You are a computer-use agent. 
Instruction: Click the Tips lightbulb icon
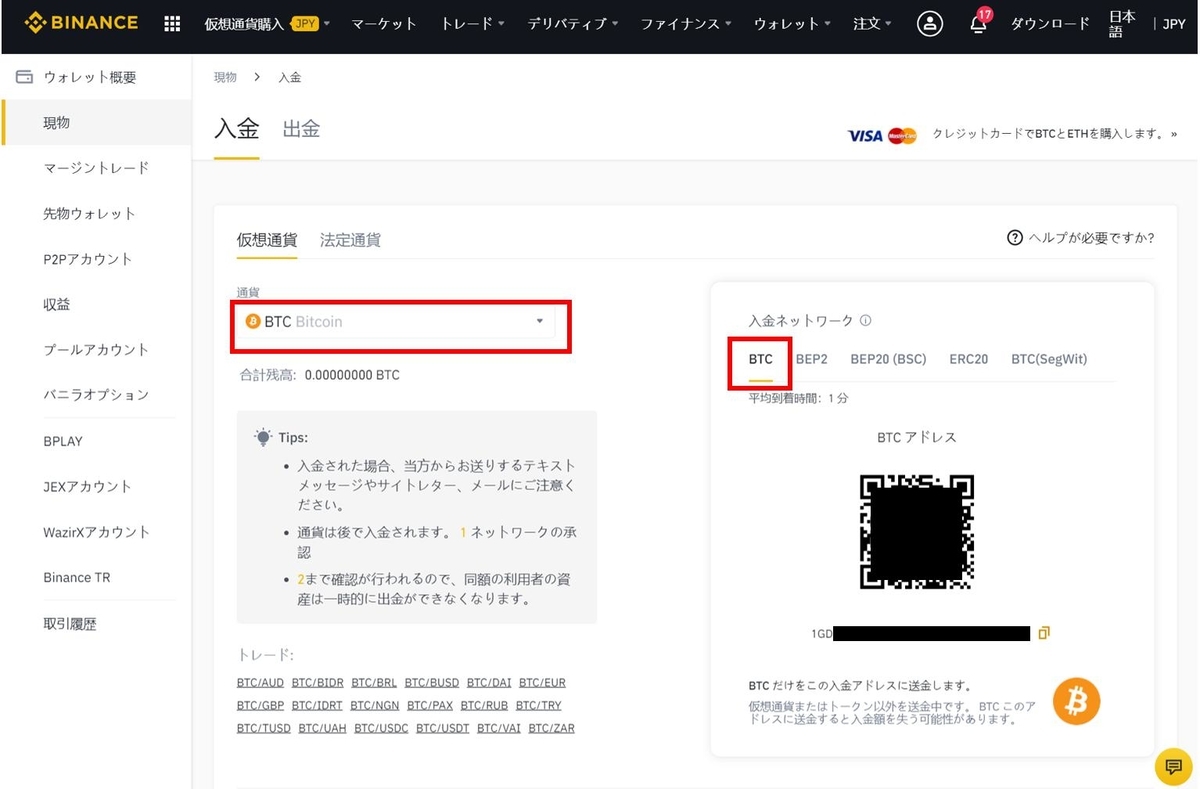(263, 437)
